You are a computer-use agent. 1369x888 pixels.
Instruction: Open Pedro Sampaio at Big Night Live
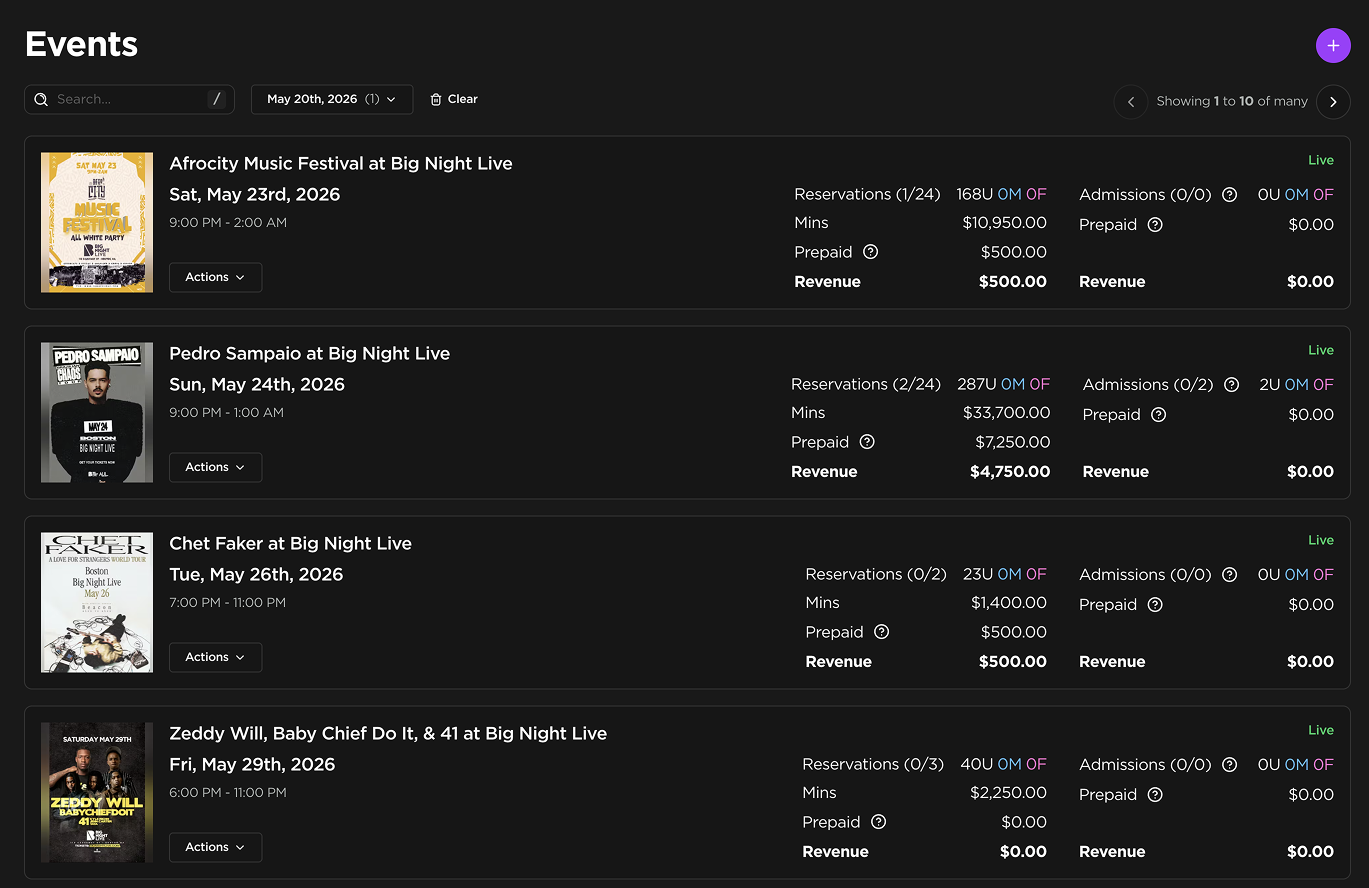point(310,353)
